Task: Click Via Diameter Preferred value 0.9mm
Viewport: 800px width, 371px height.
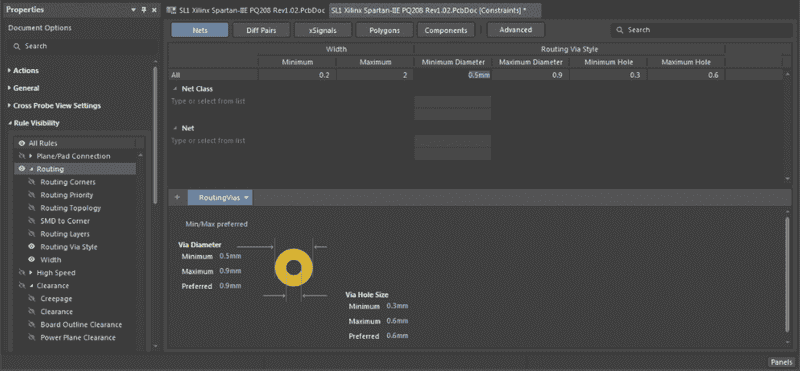Action: 230,286
